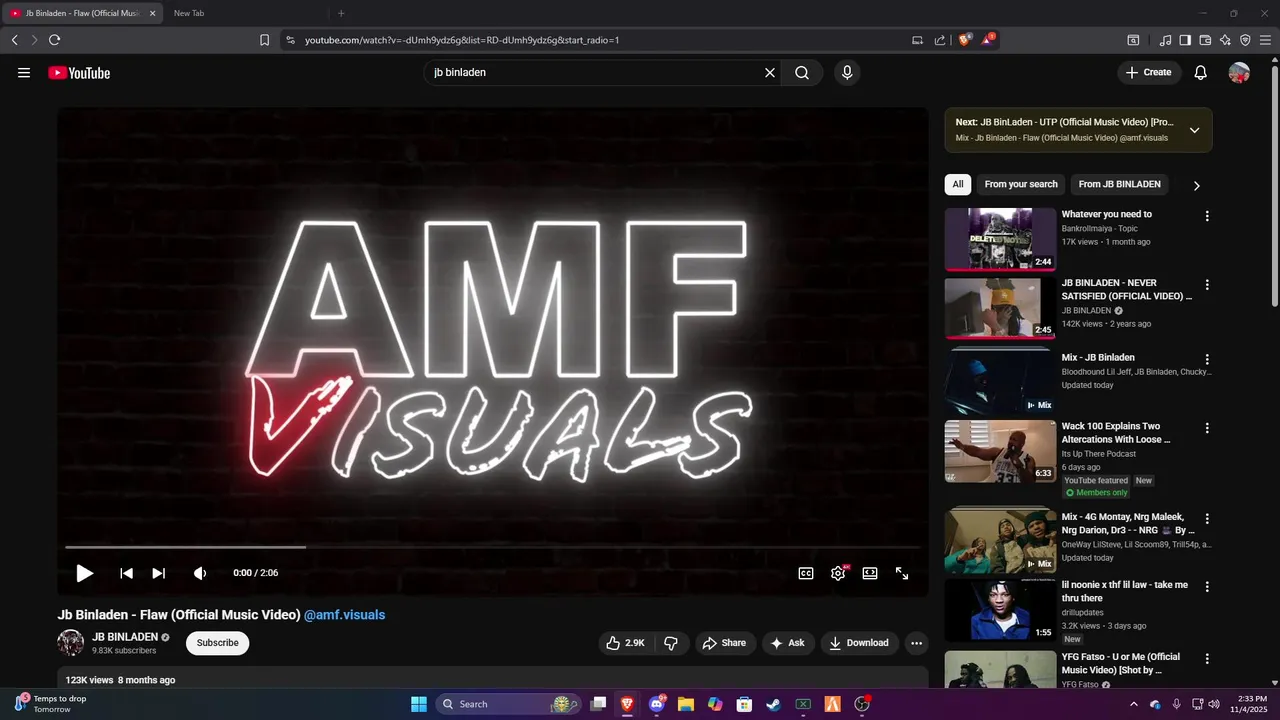Open YouTube notifications bell
Screen dimensions: 1280x720
[1201, 73]
